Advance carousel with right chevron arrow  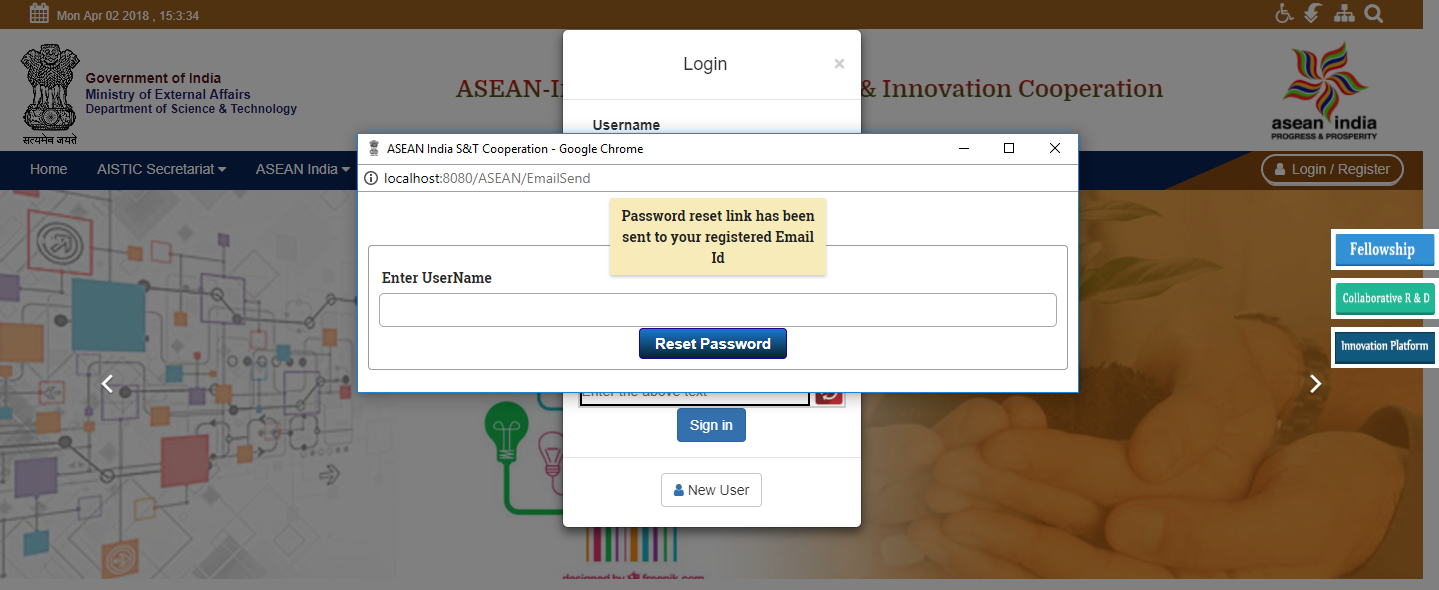(1316, 384)
